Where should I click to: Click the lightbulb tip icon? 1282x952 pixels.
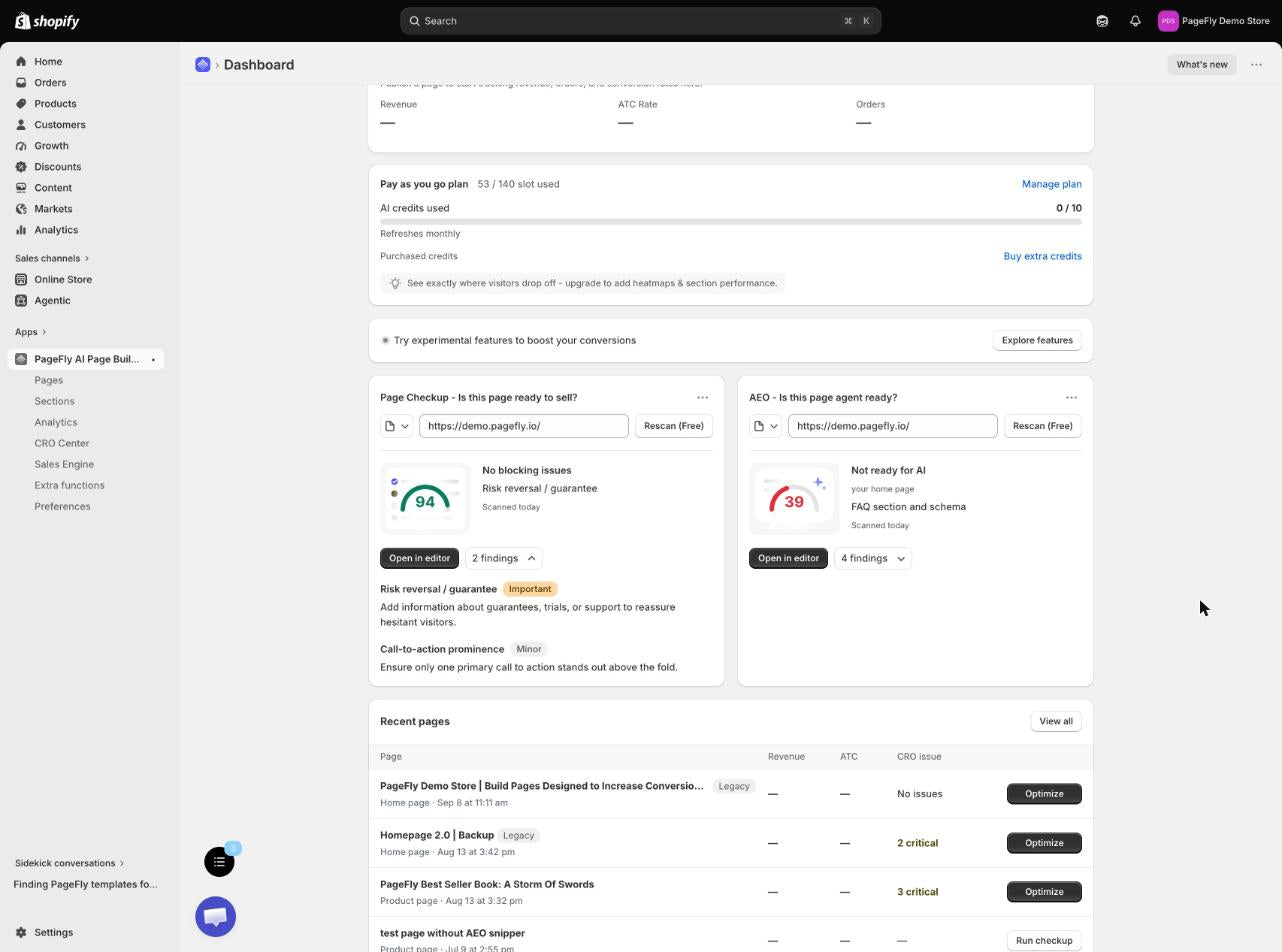tap(395, 283)
